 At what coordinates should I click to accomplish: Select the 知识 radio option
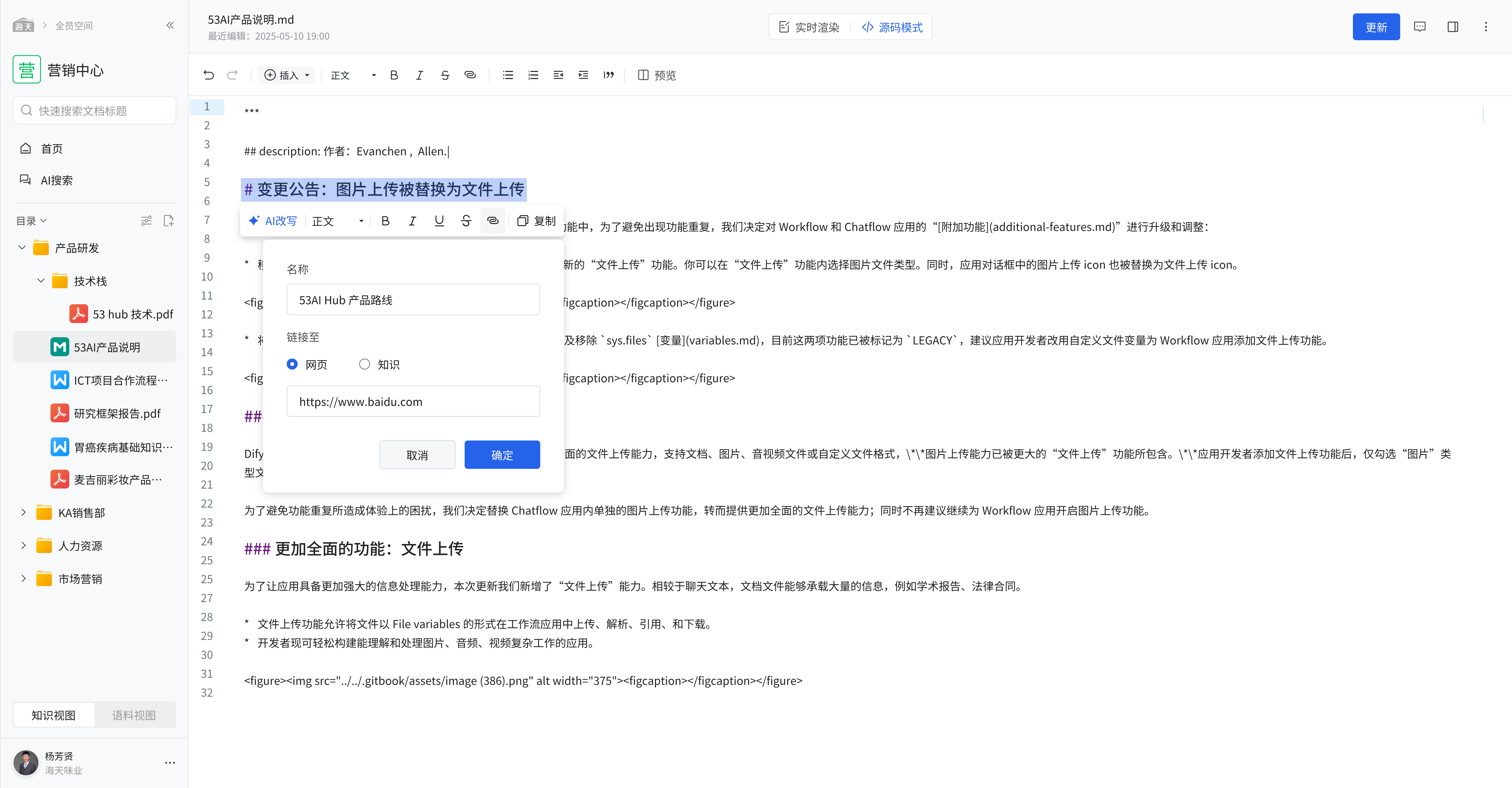tap(365, 365)
